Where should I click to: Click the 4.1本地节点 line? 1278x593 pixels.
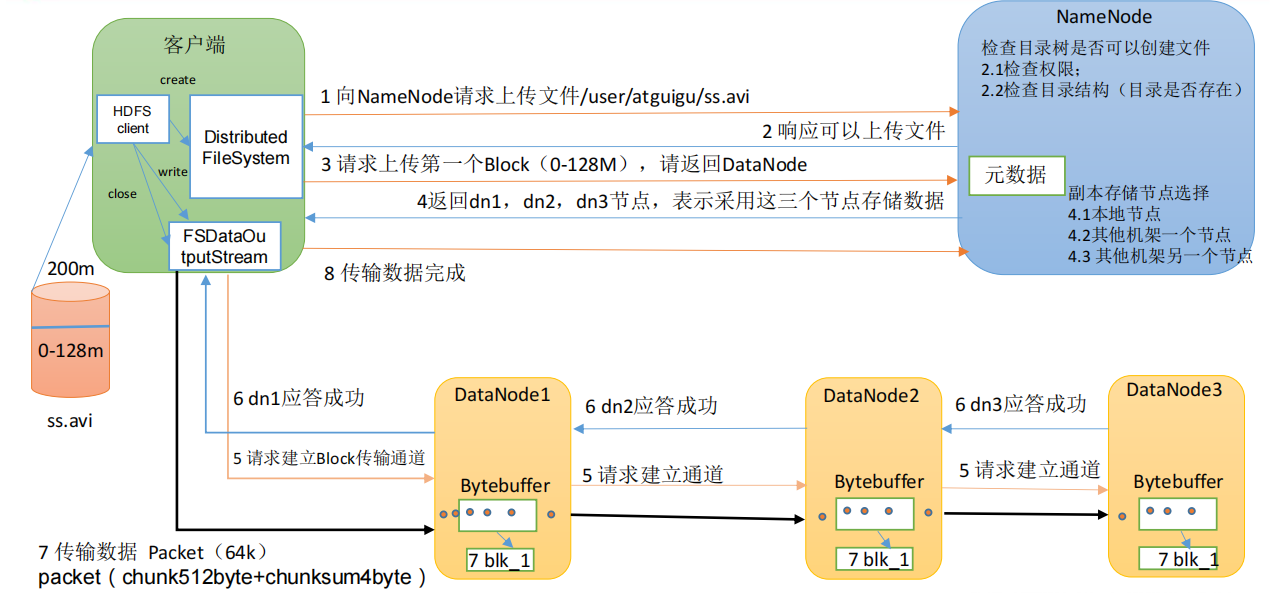(x=1114, y=214)
